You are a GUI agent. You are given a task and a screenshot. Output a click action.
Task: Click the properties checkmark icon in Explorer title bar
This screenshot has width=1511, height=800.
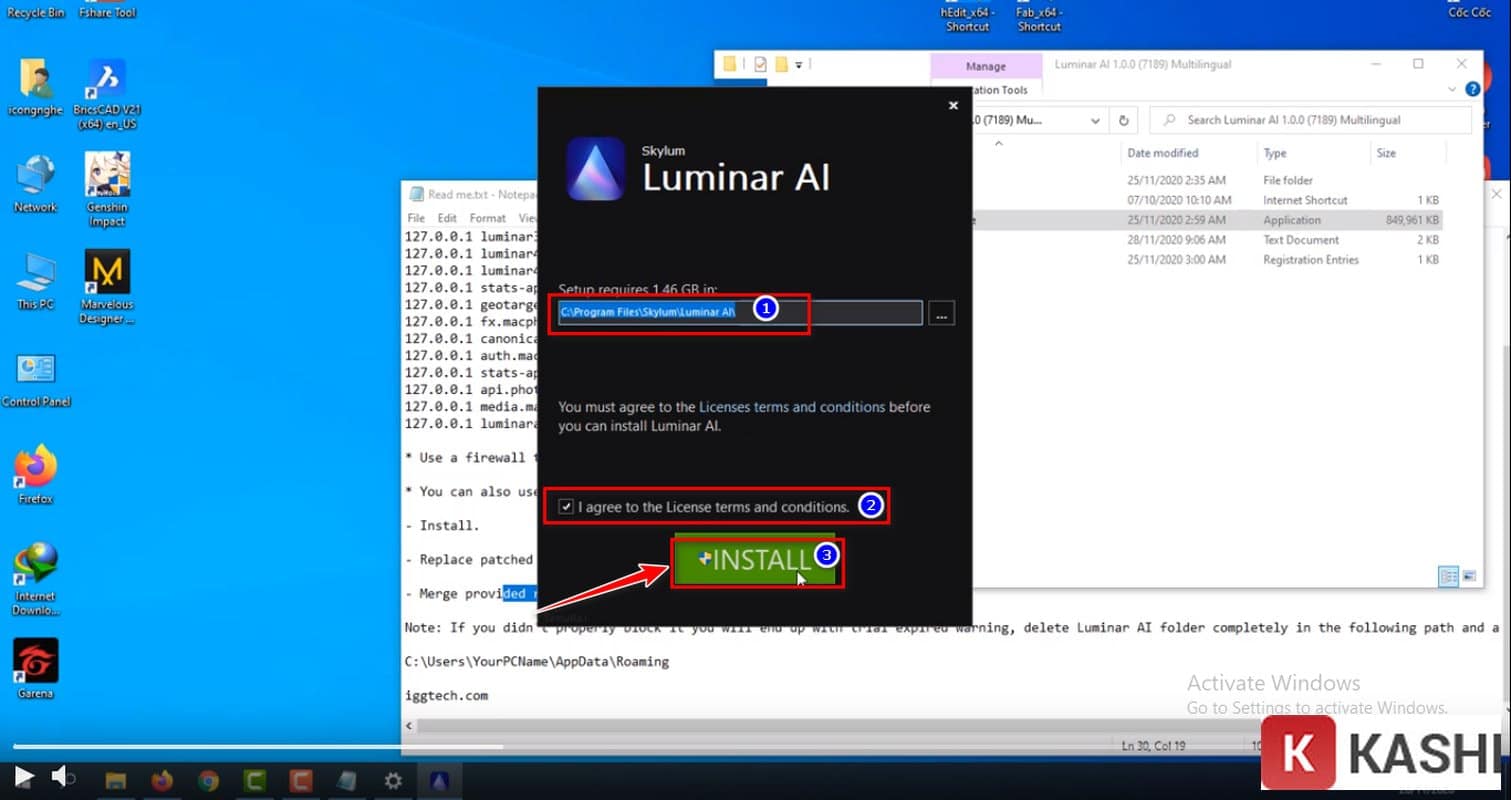pos(760,64)
